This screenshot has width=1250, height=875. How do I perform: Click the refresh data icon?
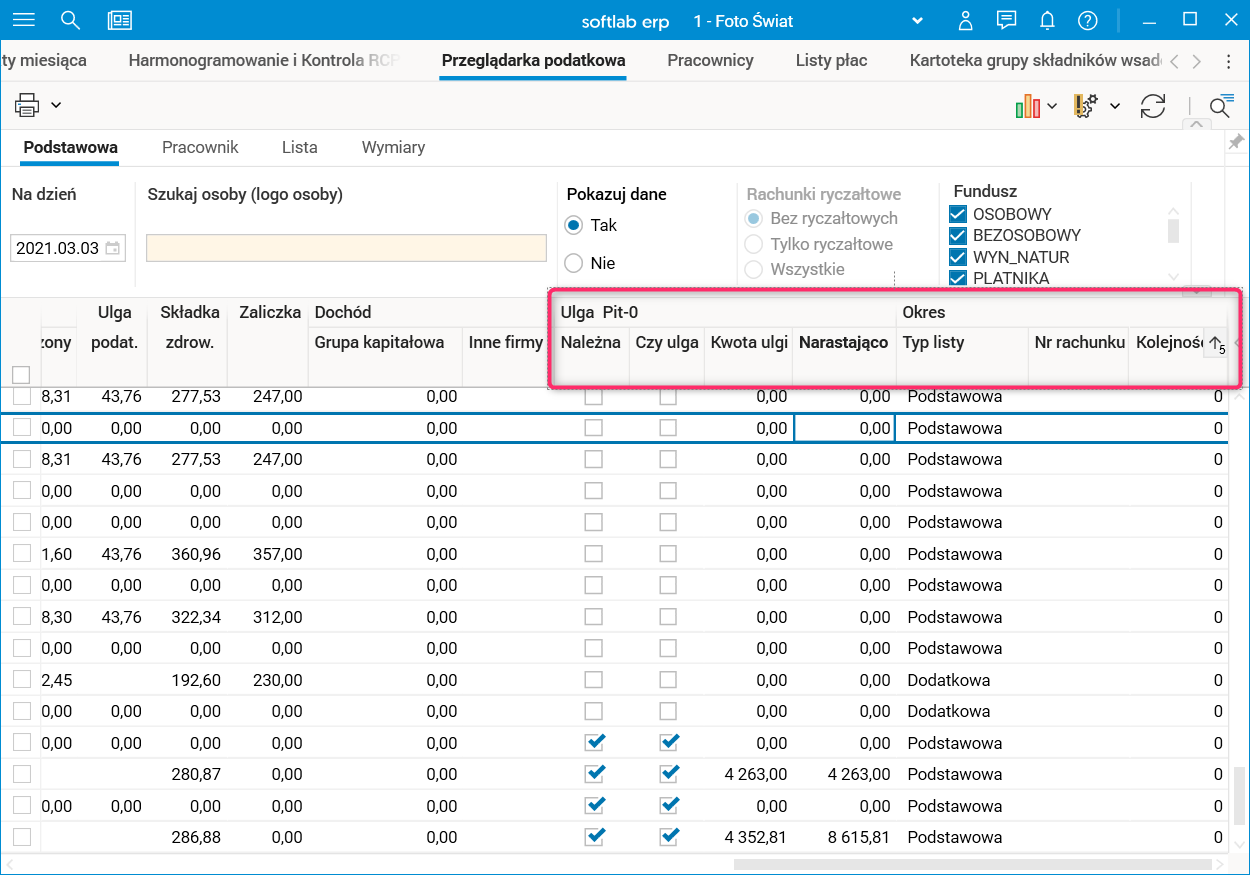(x=1153, y=106)
